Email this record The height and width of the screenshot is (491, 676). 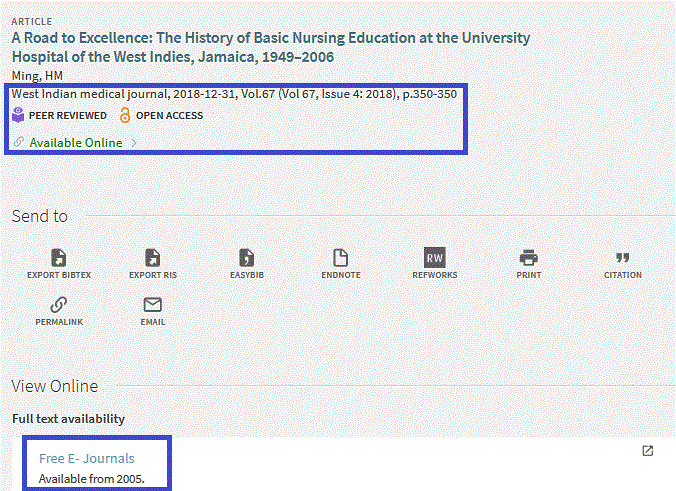pyautogui.click(x=153, y=311)
